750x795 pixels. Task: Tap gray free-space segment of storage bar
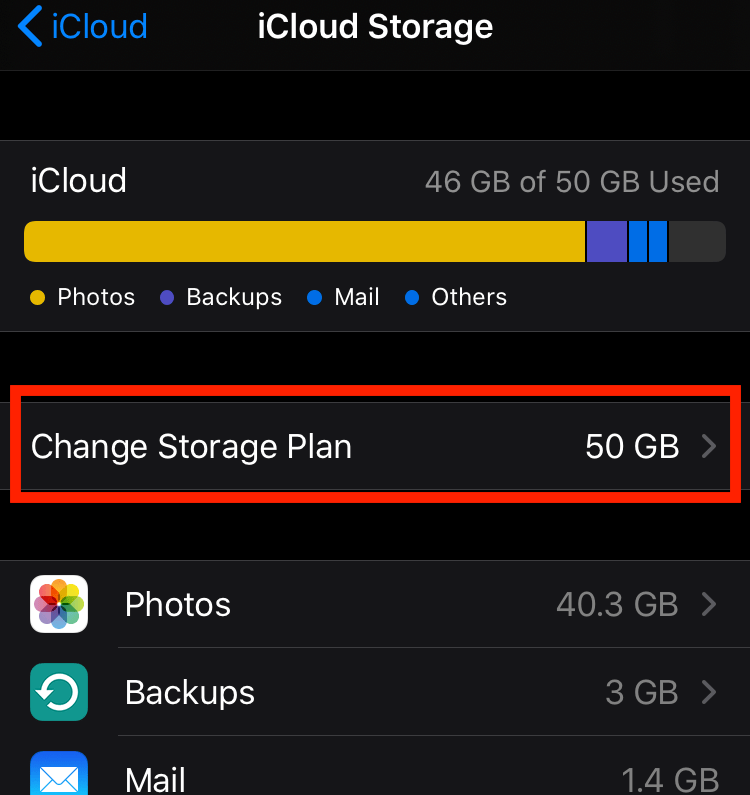[x=696, y=242]
